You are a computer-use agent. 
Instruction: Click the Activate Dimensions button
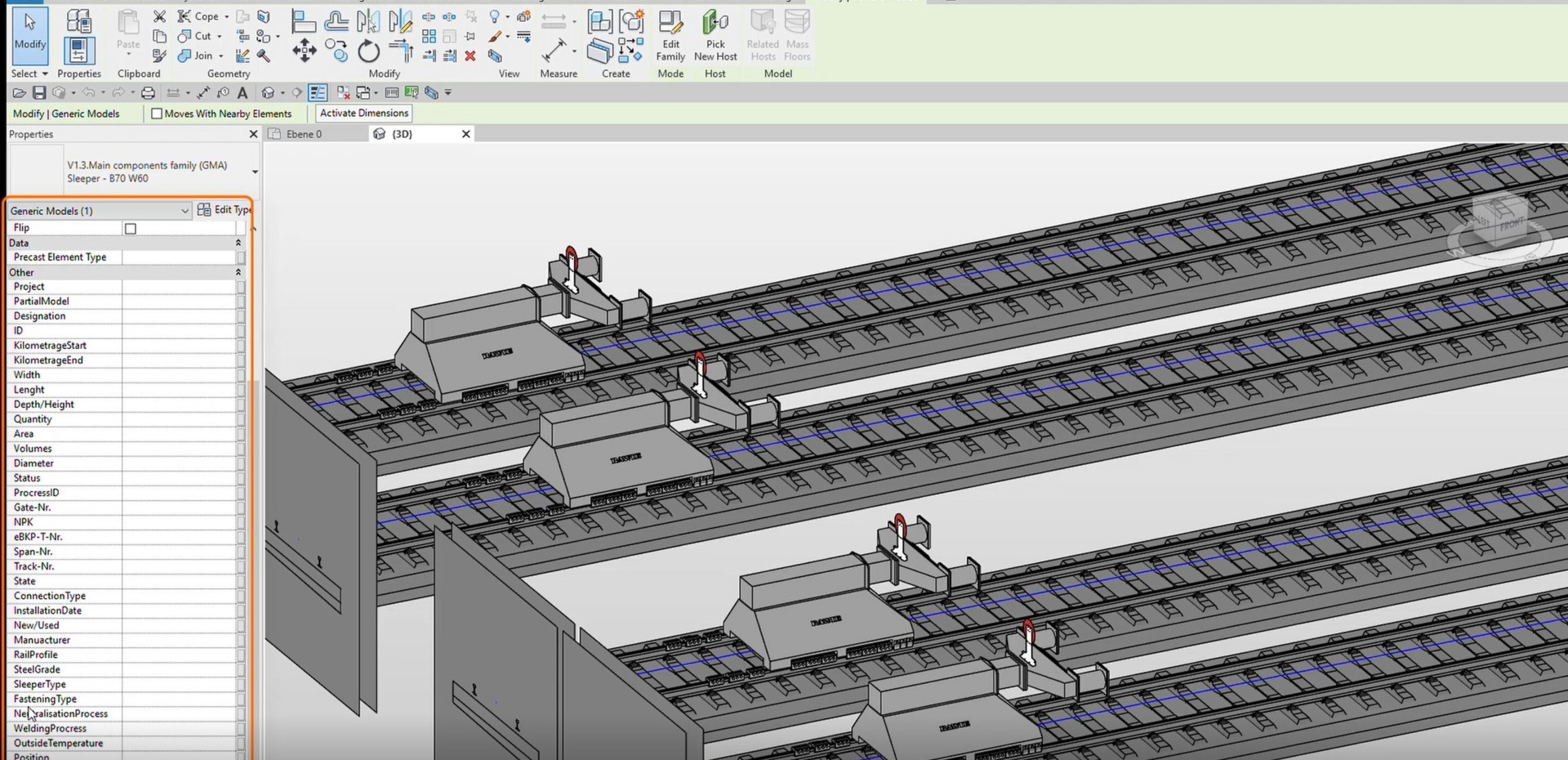pos(363,114)
